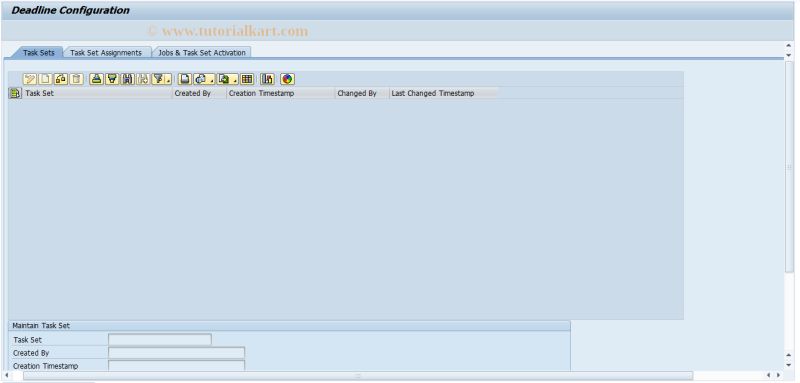Click the horizontal scrollbar left arrow

point(7,375)
